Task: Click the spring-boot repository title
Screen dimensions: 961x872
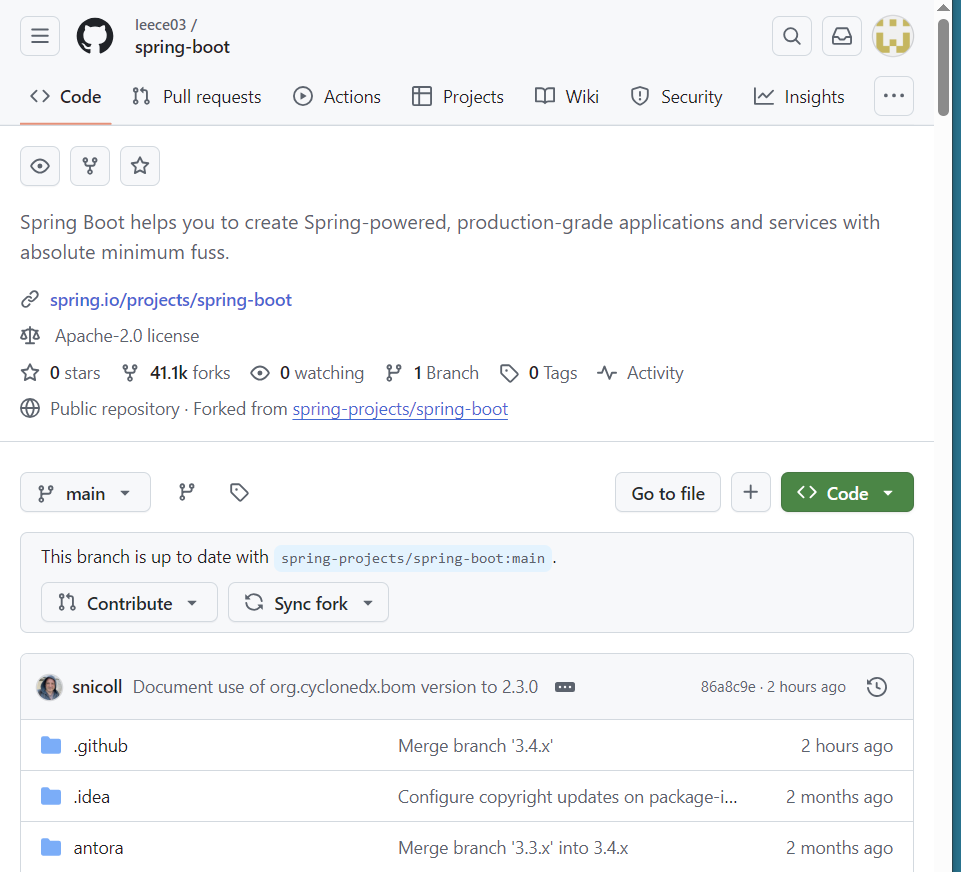Action: [x=182, y=47]
